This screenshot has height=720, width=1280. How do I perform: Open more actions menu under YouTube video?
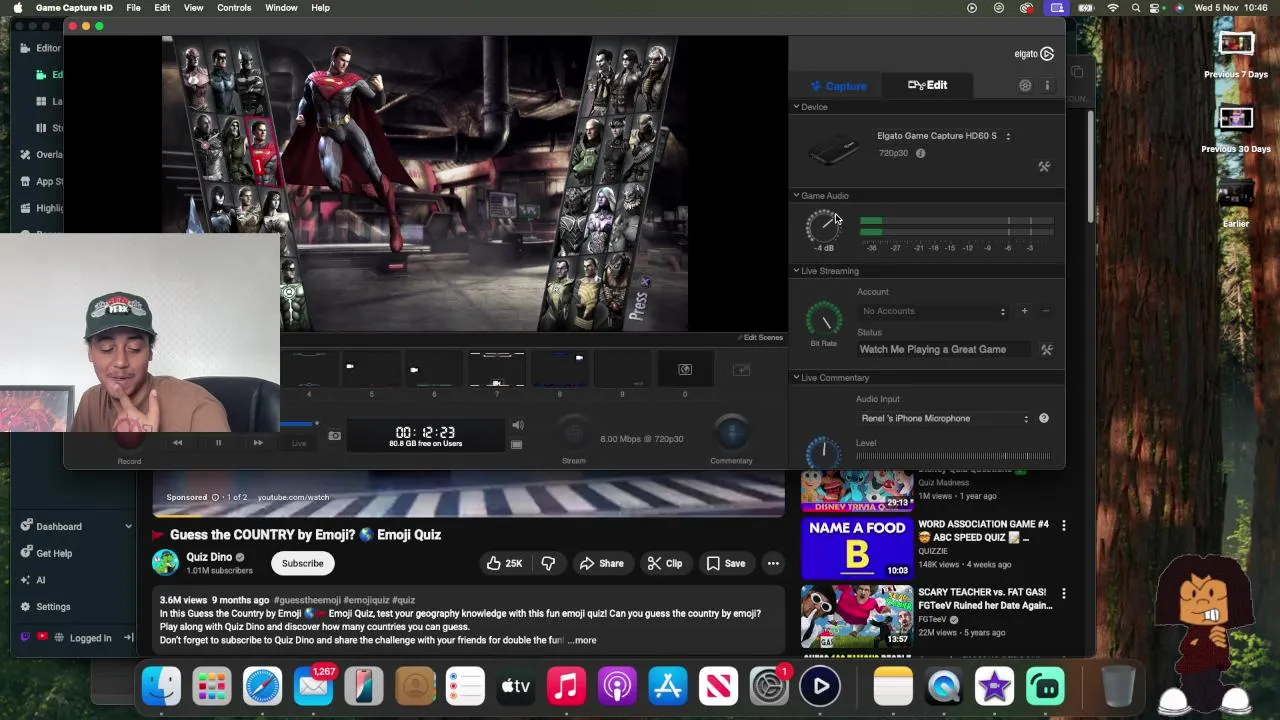tap(773, 563)
